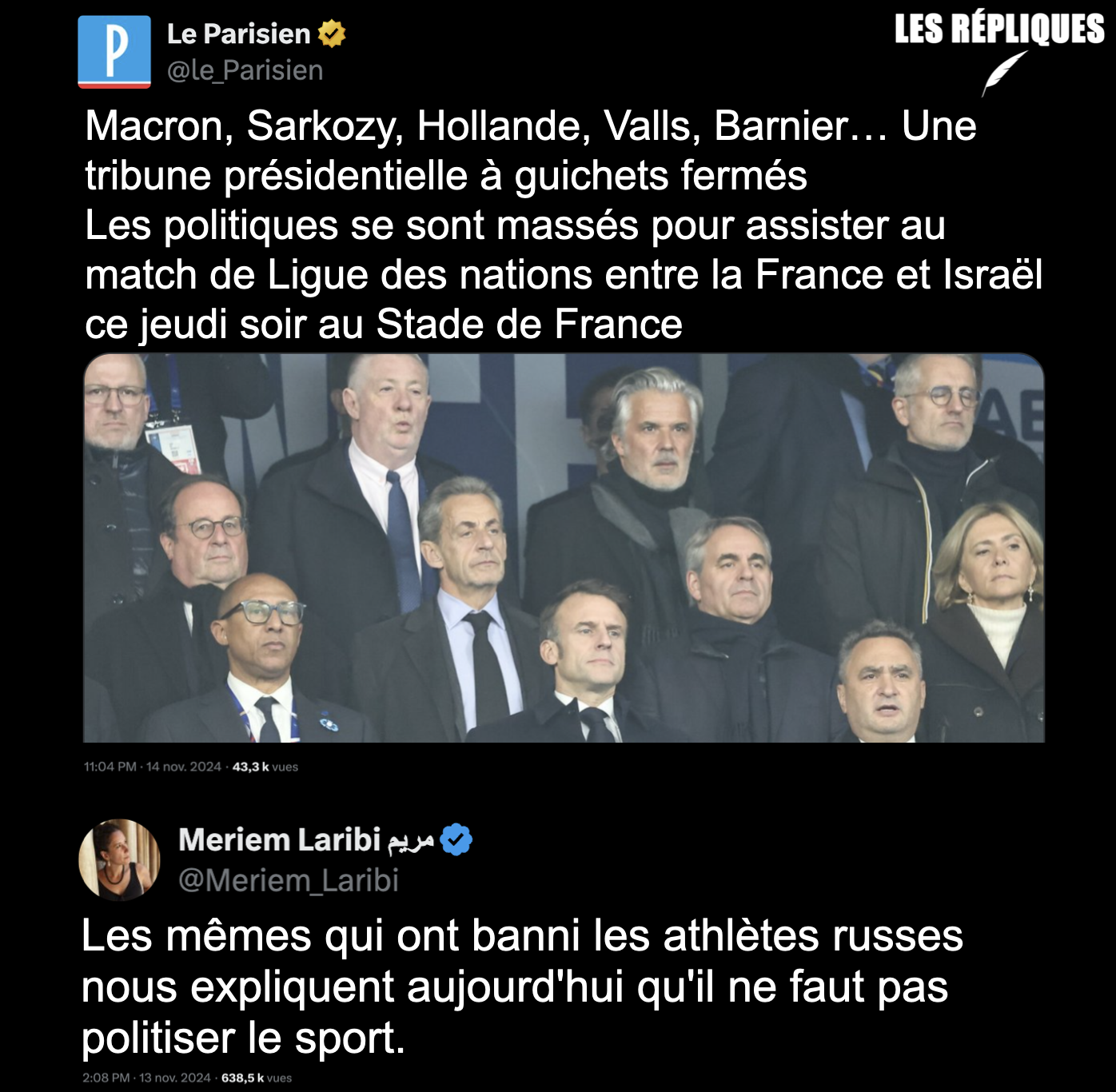
Task: Open the @Meriem_Laribi handle
Action: click(x=289, y=880)
